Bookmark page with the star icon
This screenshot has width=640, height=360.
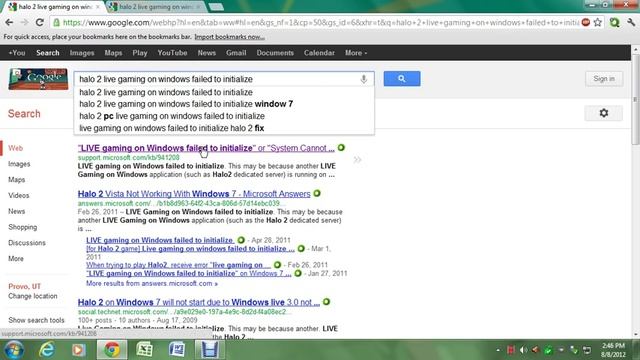point(598,22)
